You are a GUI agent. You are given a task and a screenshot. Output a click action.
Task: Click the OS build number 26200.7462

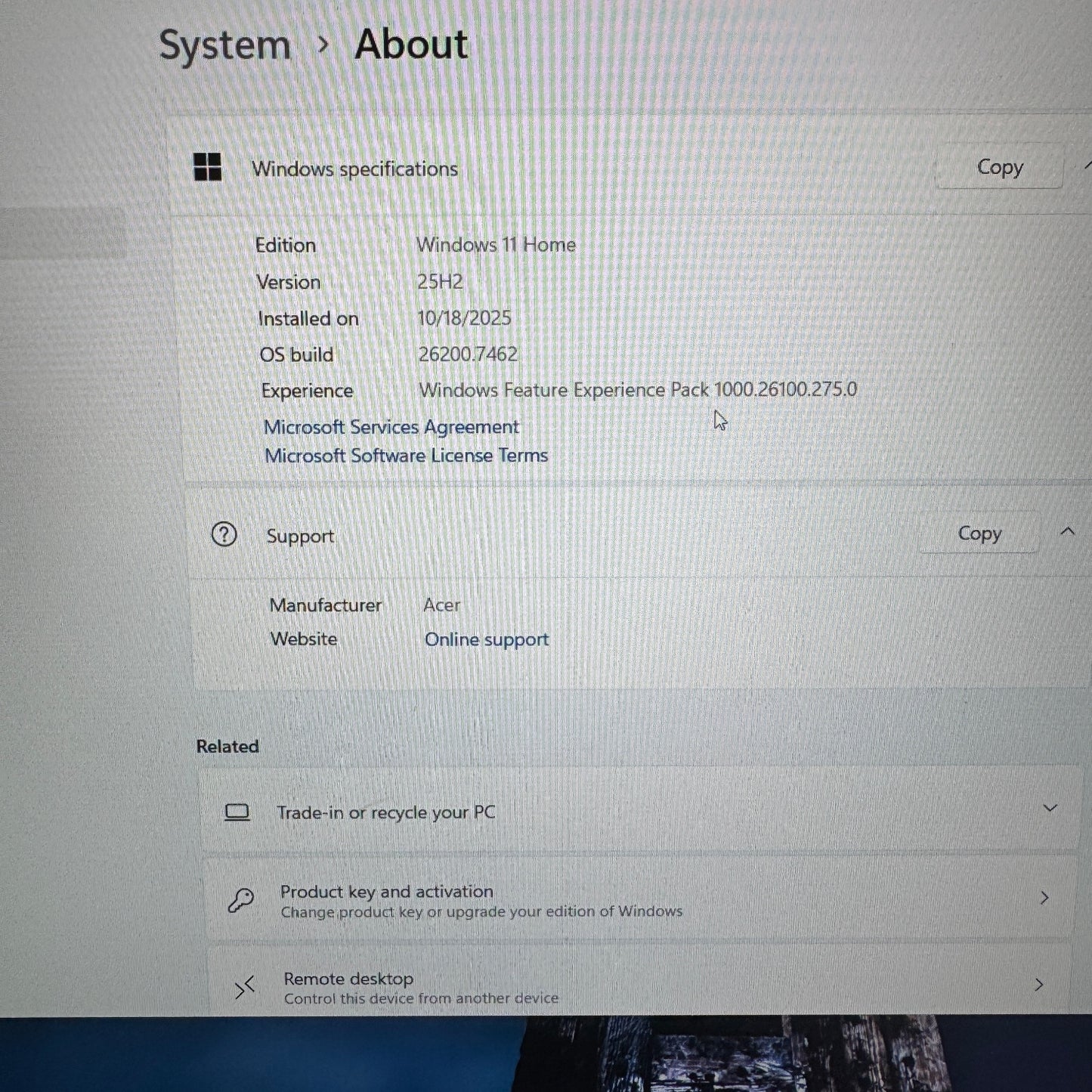[468, 354]
